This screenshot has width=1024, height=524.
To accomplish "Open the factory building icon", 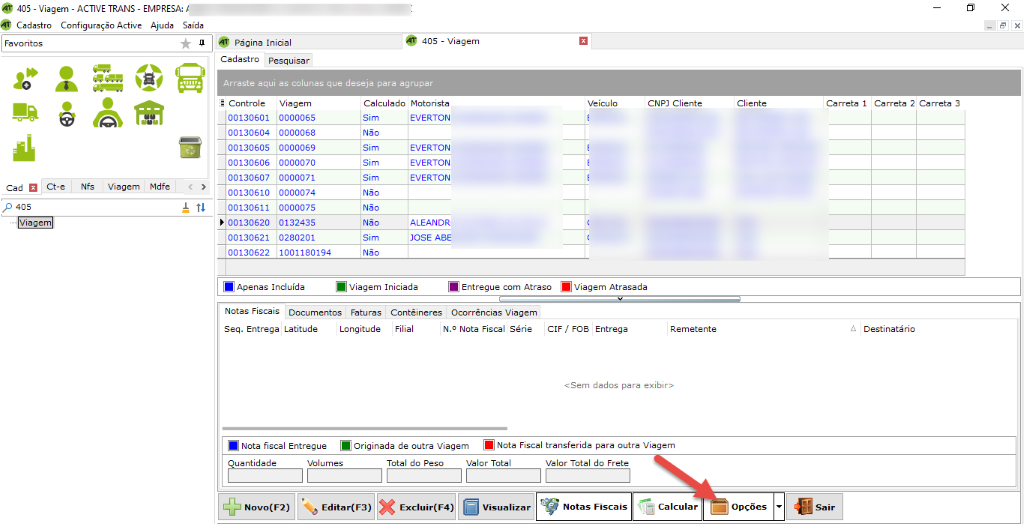I will click(x=25, y=148).
